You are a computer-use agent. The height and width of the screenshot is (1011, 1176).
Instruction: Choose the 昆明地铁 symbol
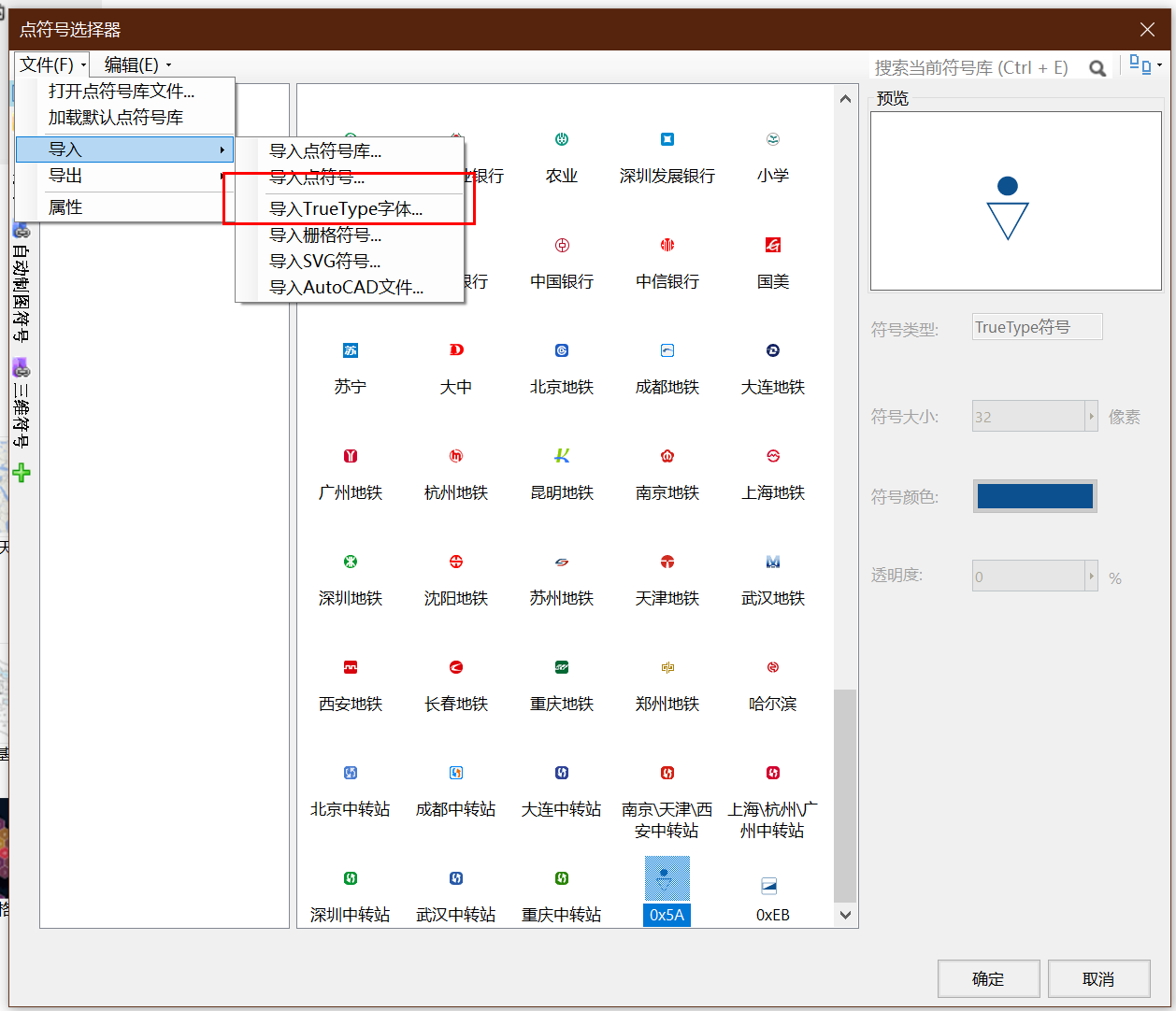[562, 456]
